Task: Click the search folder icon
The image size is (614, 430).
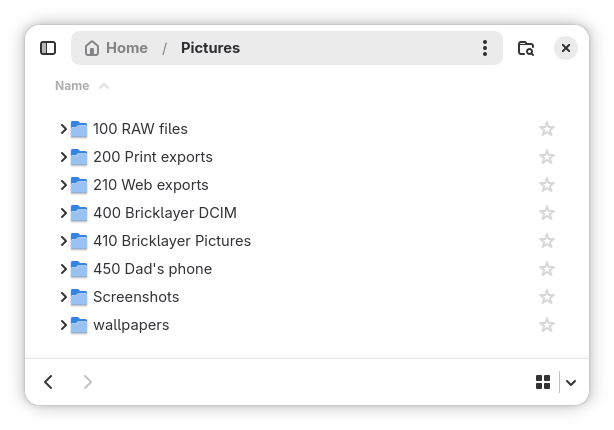Action: 526,48
